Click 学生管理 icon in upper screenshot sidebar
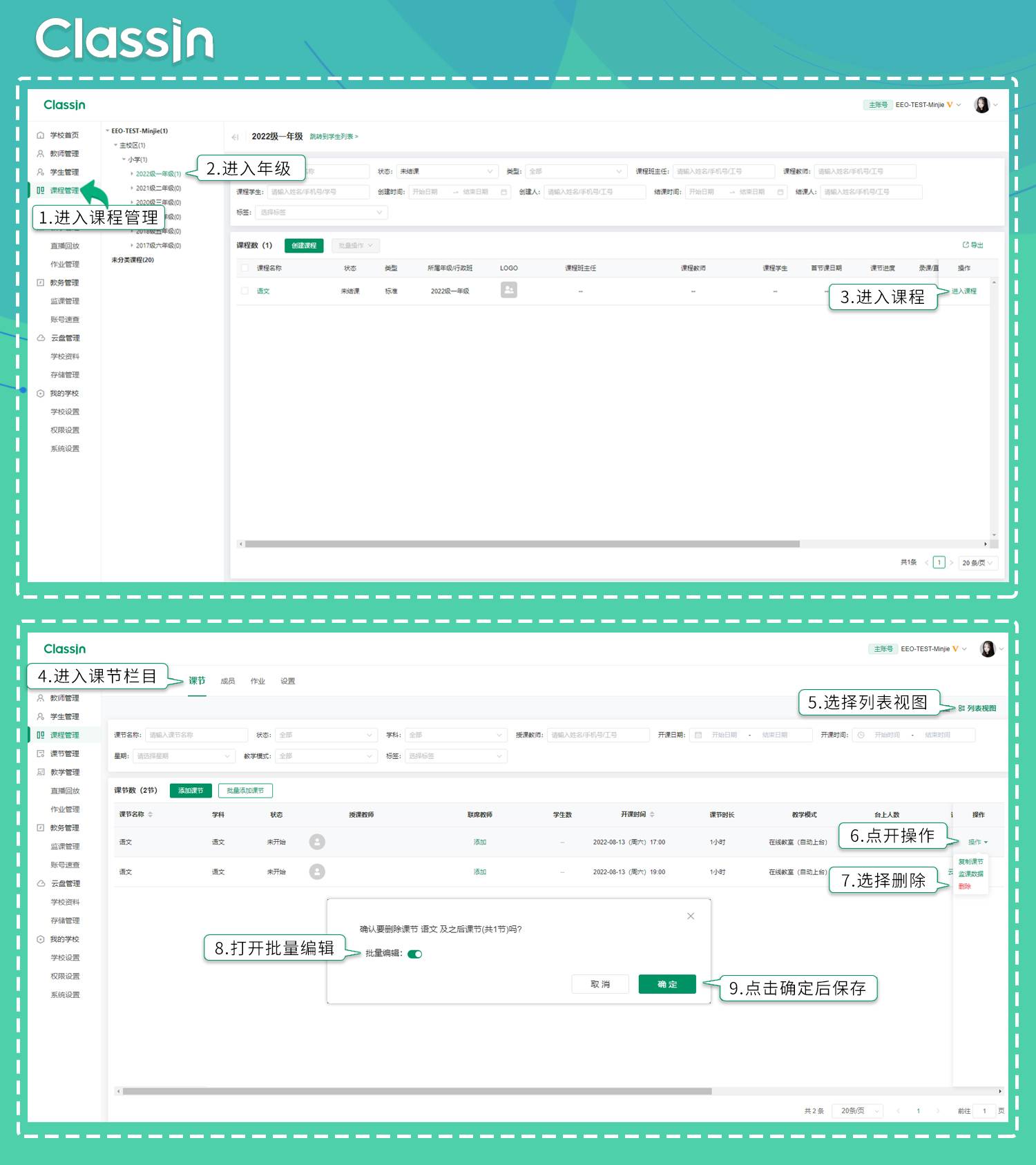Image resolution: width=1036 pixels, height=1165 pixels. 41,172
